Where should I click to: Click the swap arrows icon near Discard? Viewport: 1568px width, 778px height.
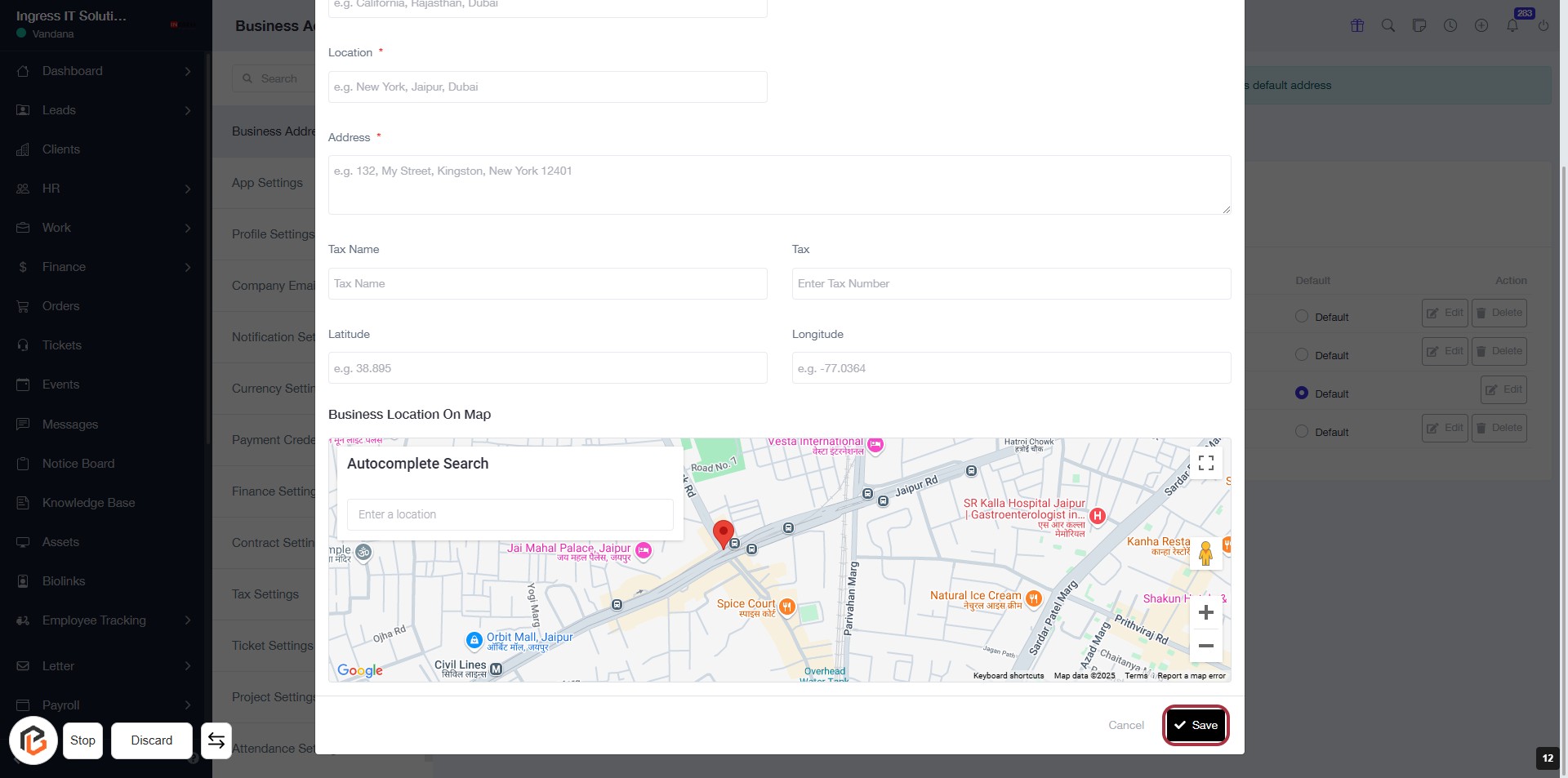216,740
